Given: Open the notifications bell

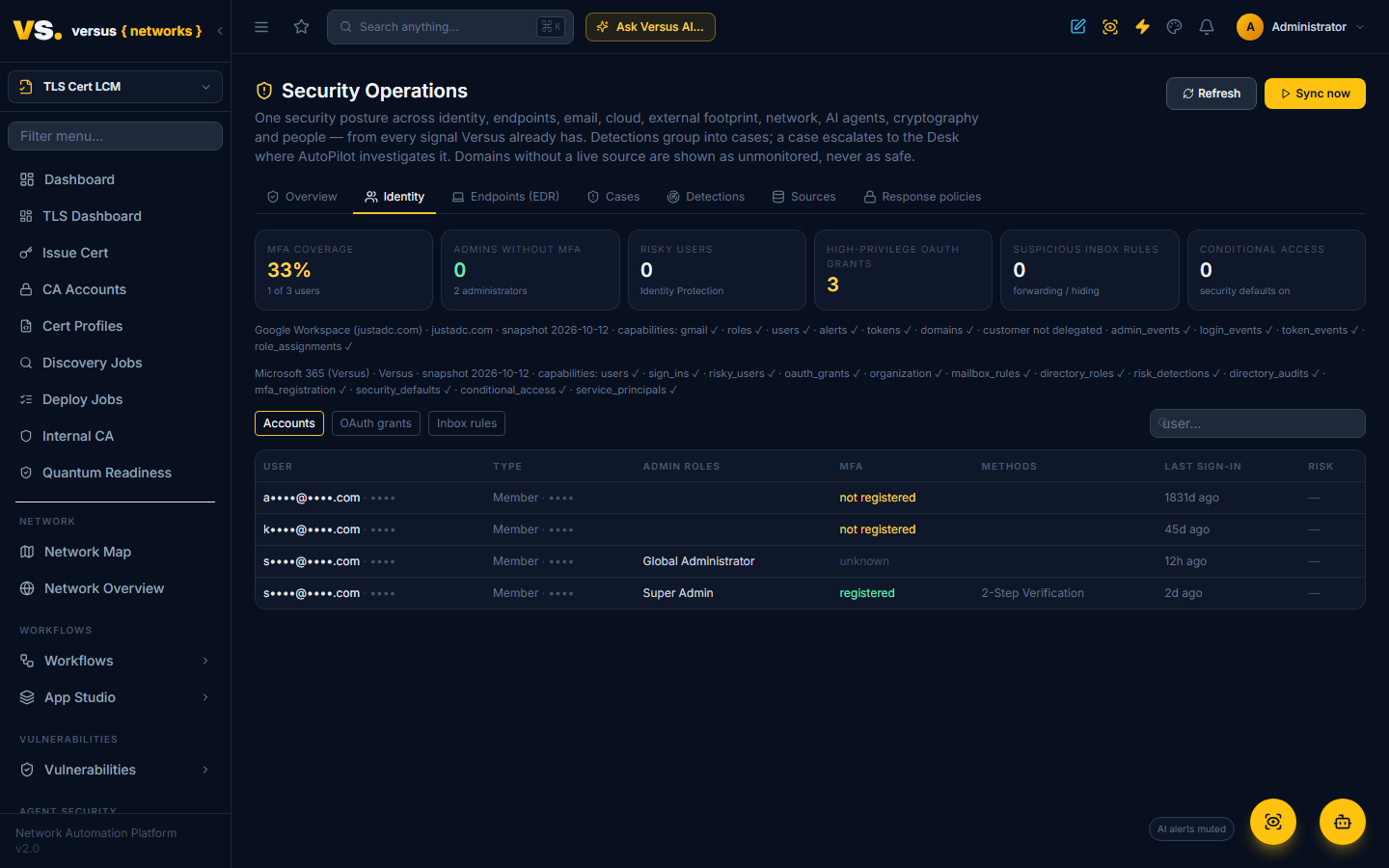Looking at the screenshot, I should pos(1207,27).
